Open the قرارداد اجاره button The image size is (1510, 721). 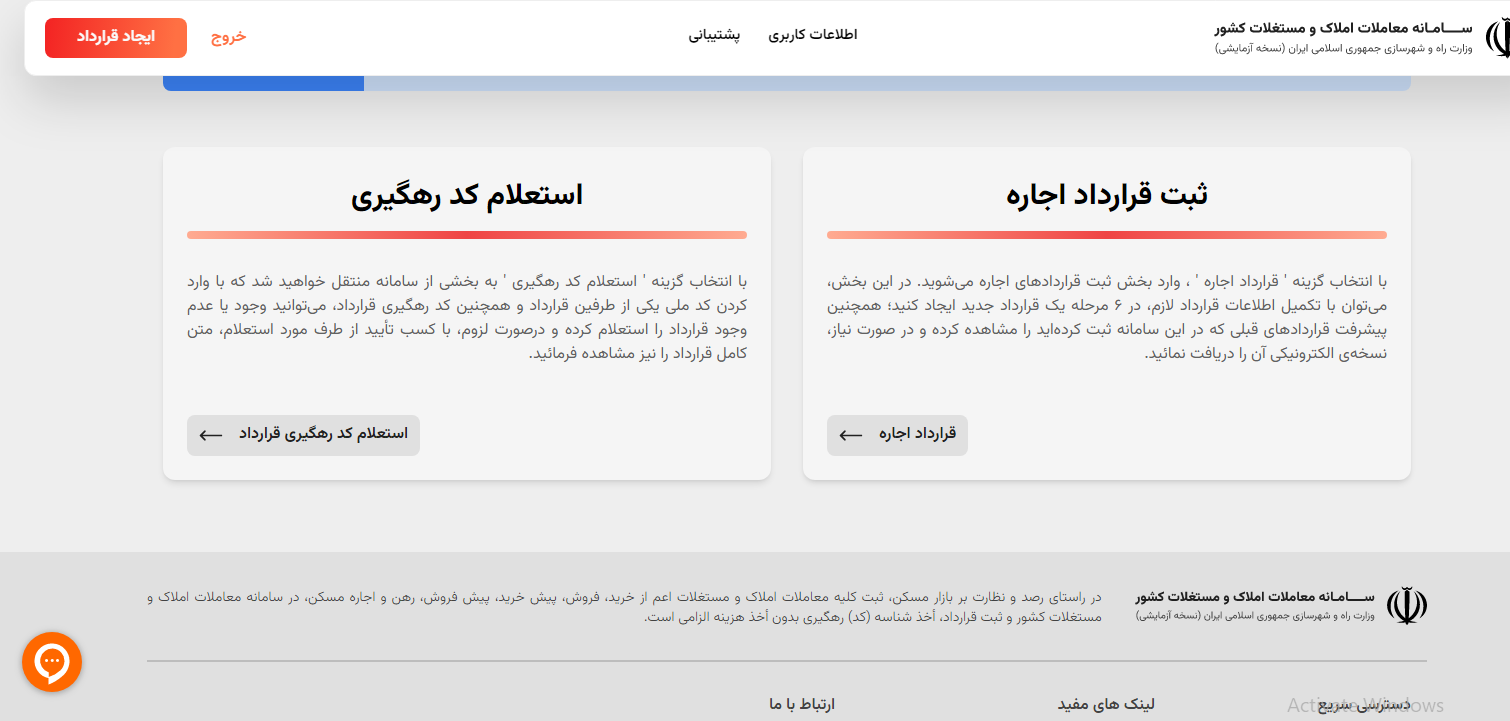[897, 435]
